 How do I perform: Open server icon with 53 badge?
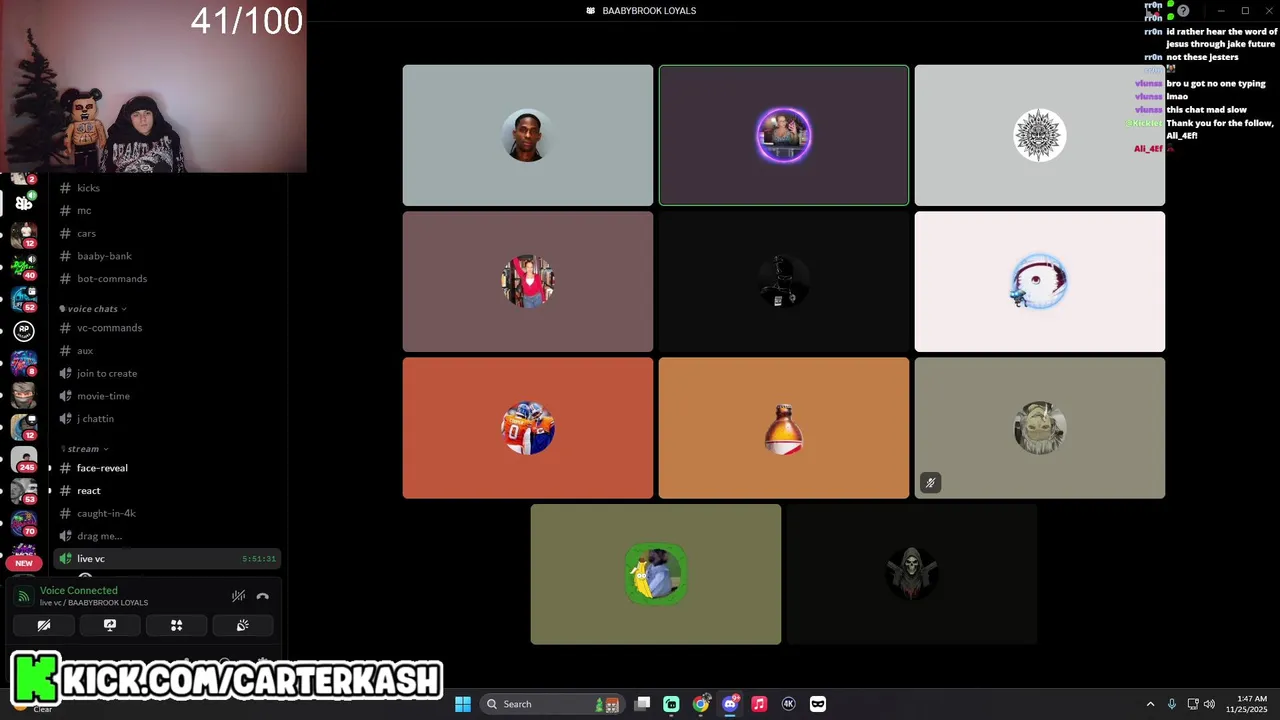point(24,491)
